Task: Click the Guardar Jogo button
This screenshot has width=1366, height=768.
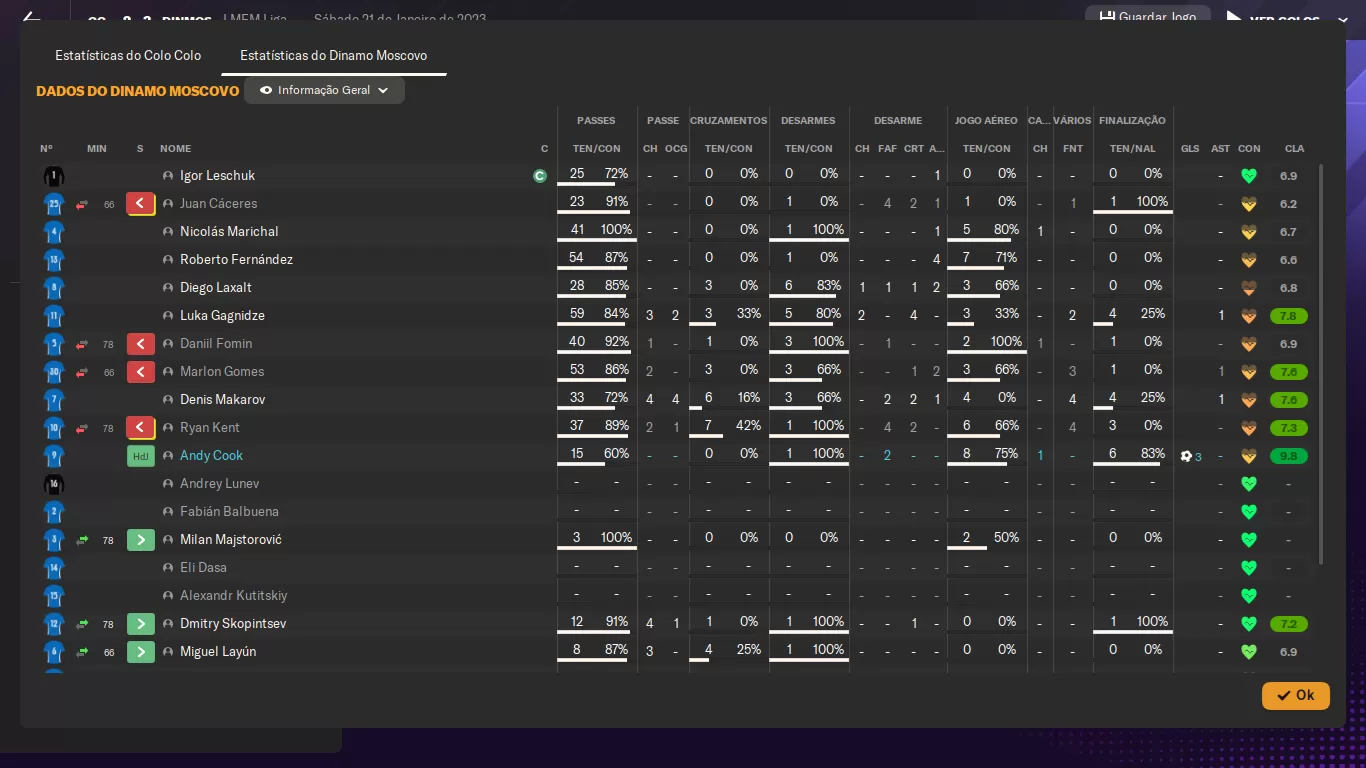Action: click(x=1148, y=17)
